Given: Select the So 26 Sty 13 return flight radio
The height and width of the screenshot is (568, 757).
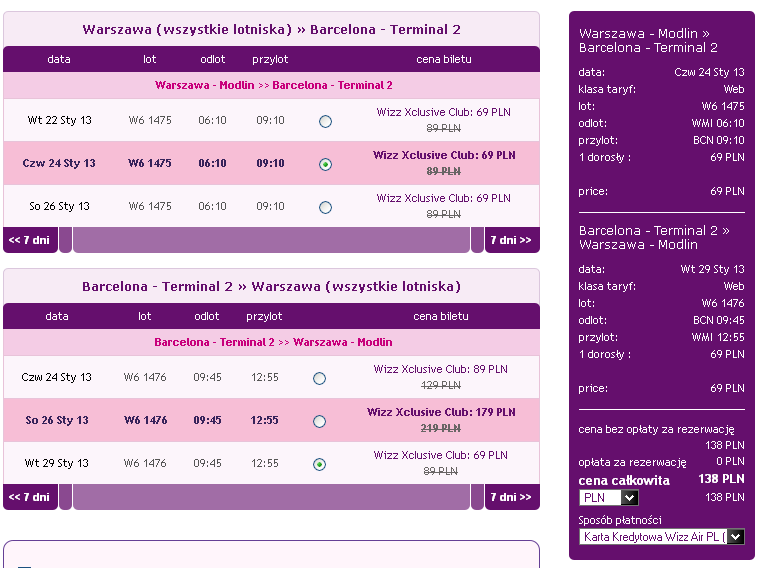Looking at the screenshot, I should [x=319, y=421].
